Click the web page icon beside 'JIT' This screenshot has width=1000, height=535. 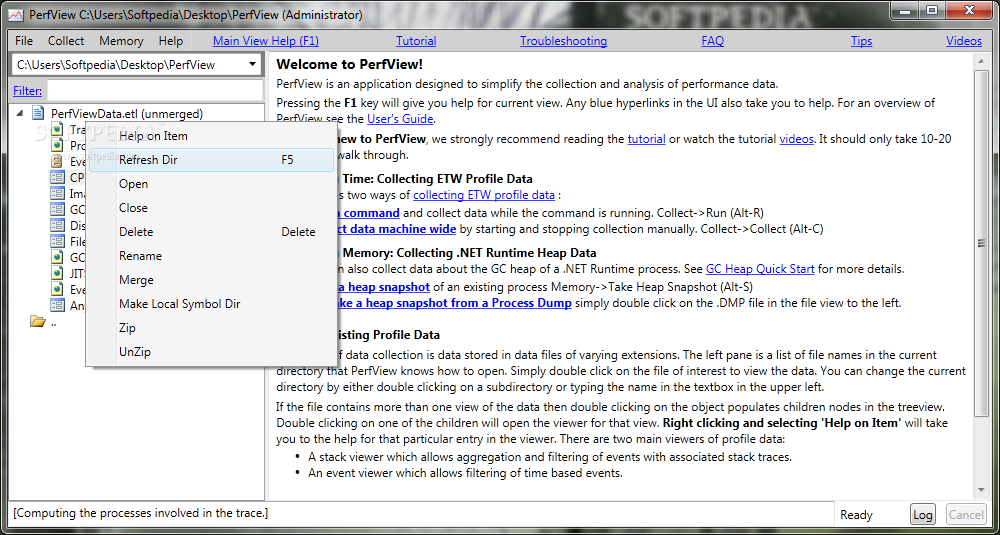click(x=58, y=273)
